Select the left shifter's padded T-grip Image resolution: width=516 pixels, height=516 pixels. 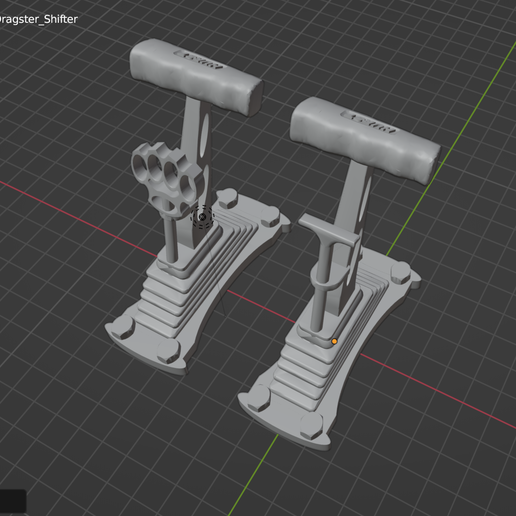click(x=196, y=77)
